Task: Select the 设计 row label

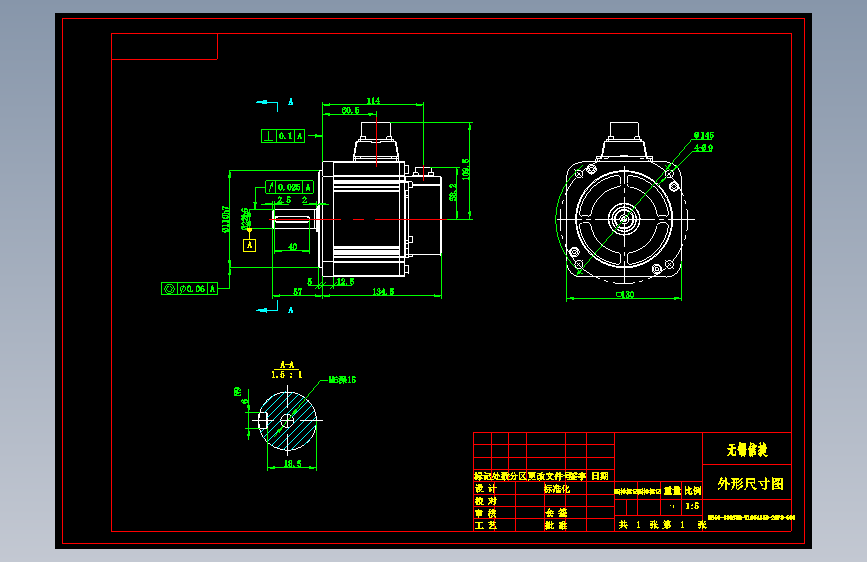Action: [486, 488]
